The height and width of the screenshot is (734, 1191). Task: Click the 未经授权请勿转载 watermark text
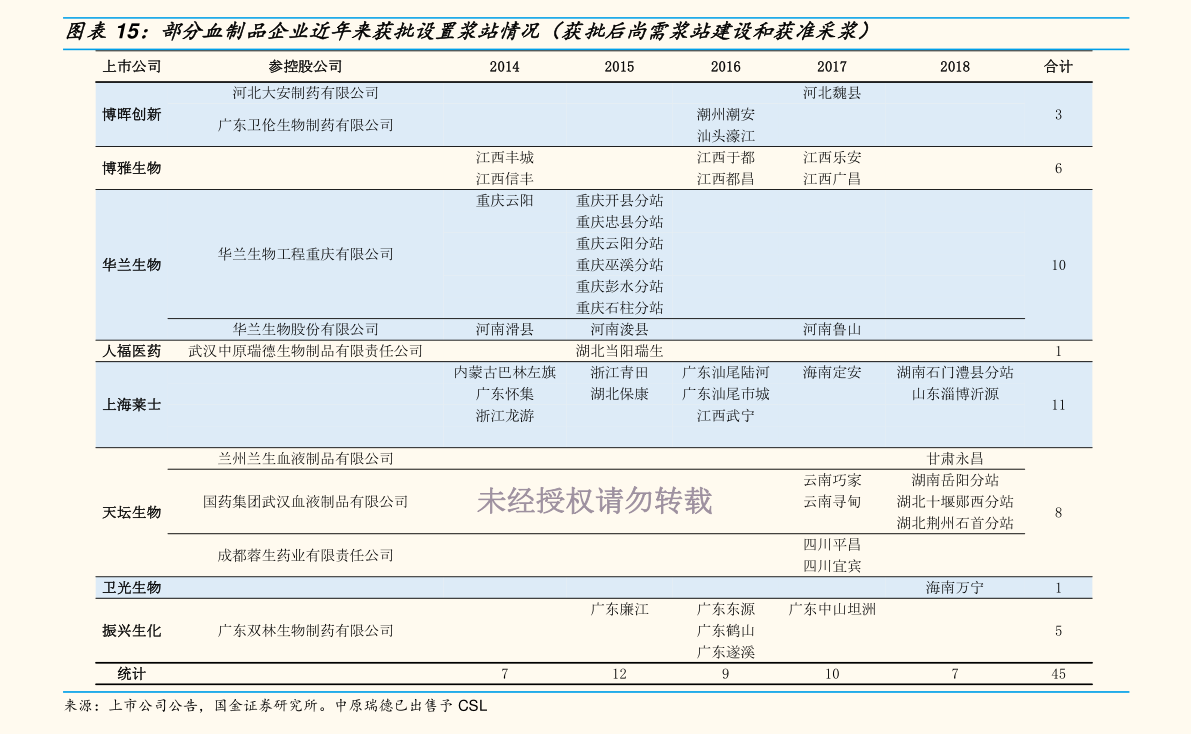point(595,501)
